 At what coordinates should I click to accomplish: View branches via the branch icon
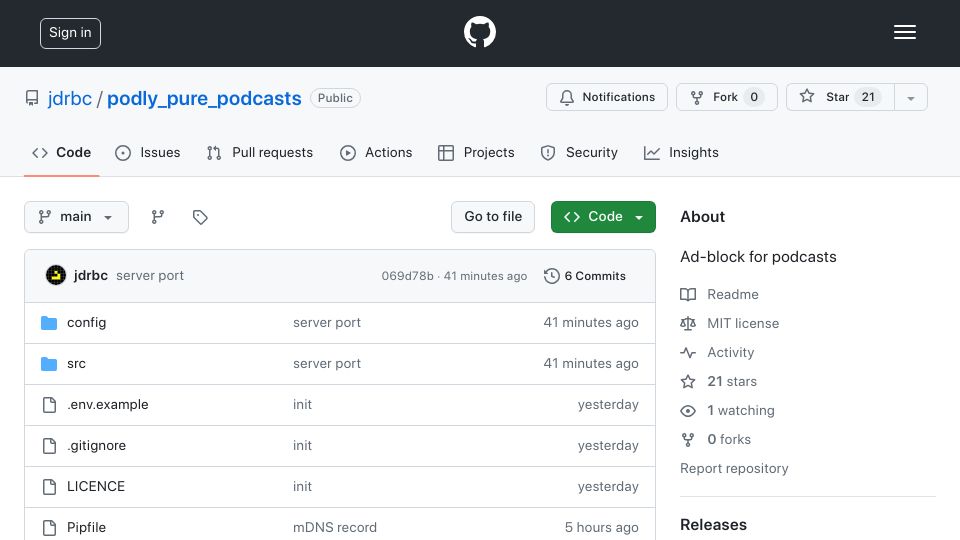158,217
